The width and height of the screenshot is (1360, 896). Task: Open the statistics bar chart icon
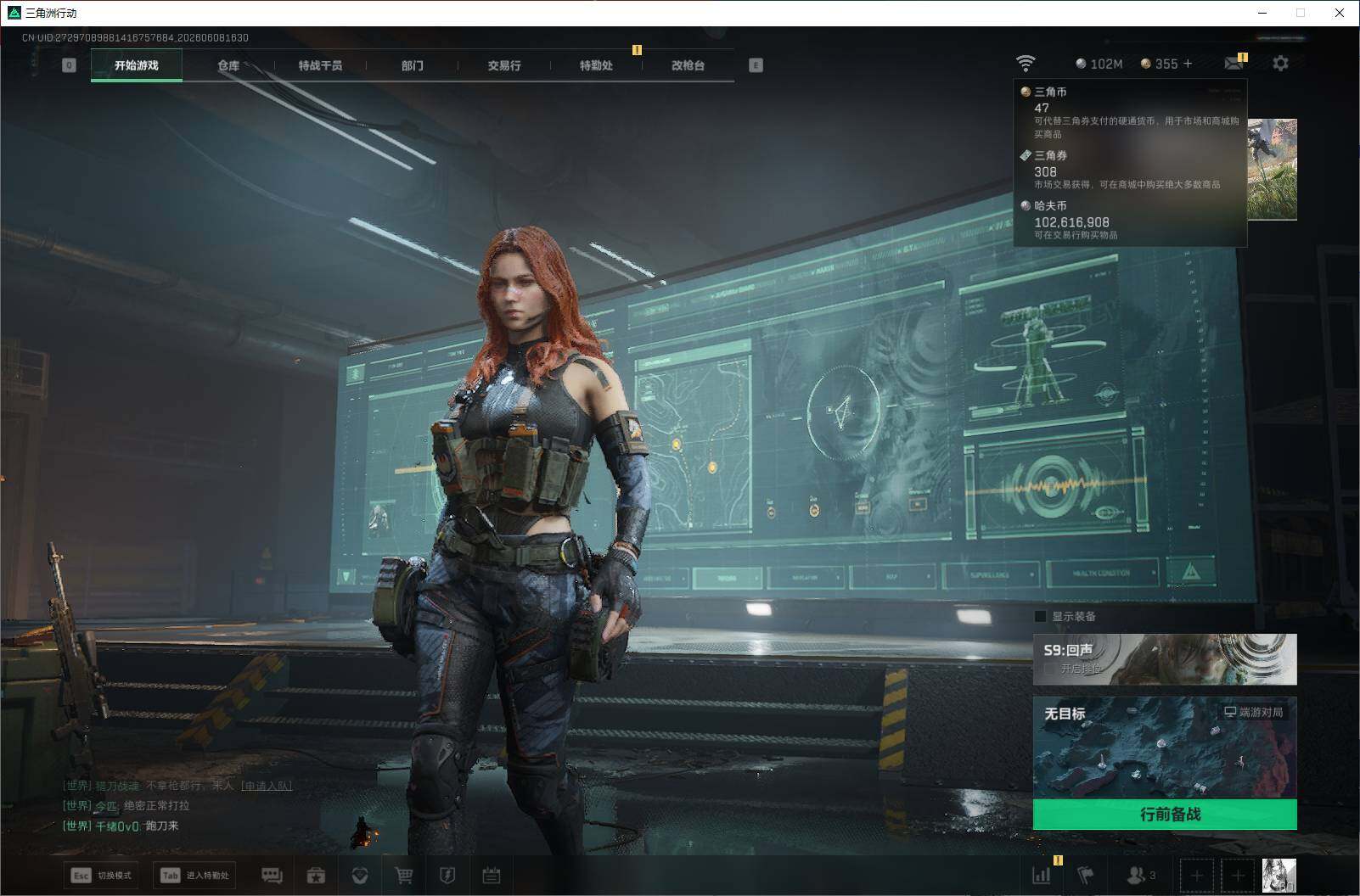pyautogui.click(x=1042, y=875)
